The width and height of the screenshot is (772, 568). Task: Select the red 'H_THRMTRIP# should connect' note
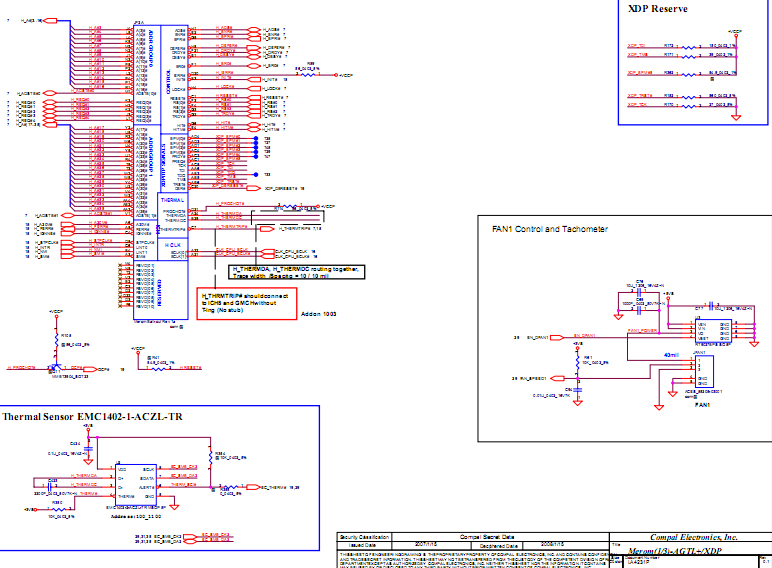(247, 304)
